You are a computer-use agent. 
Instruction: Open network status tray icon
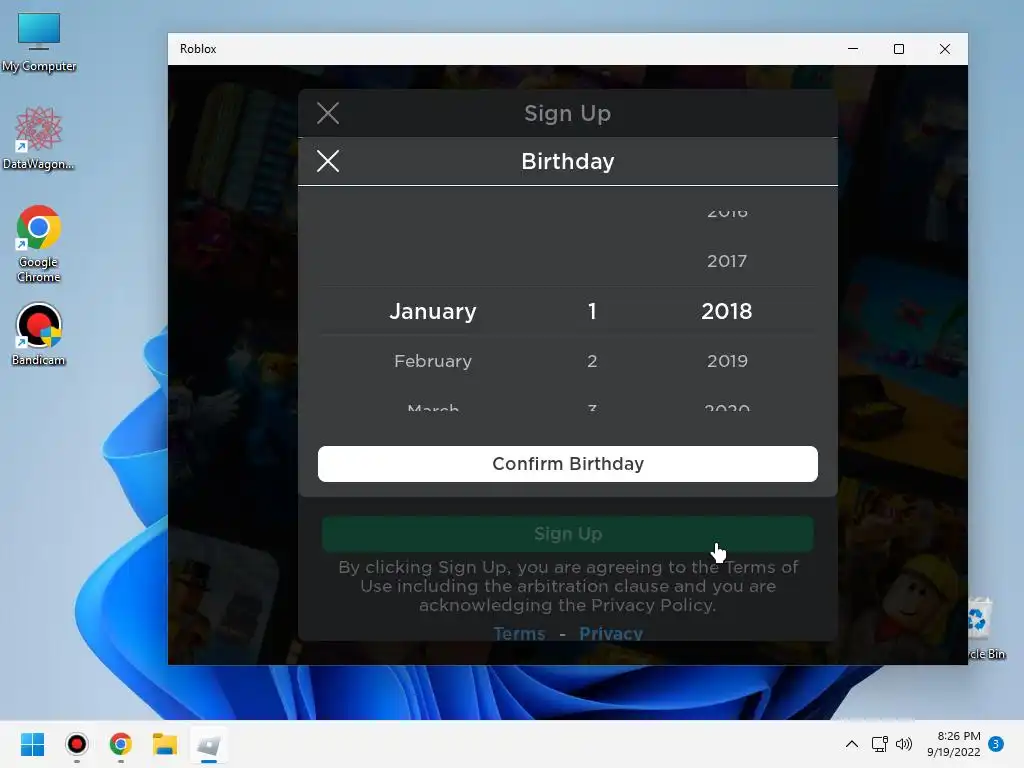[880, 744]
